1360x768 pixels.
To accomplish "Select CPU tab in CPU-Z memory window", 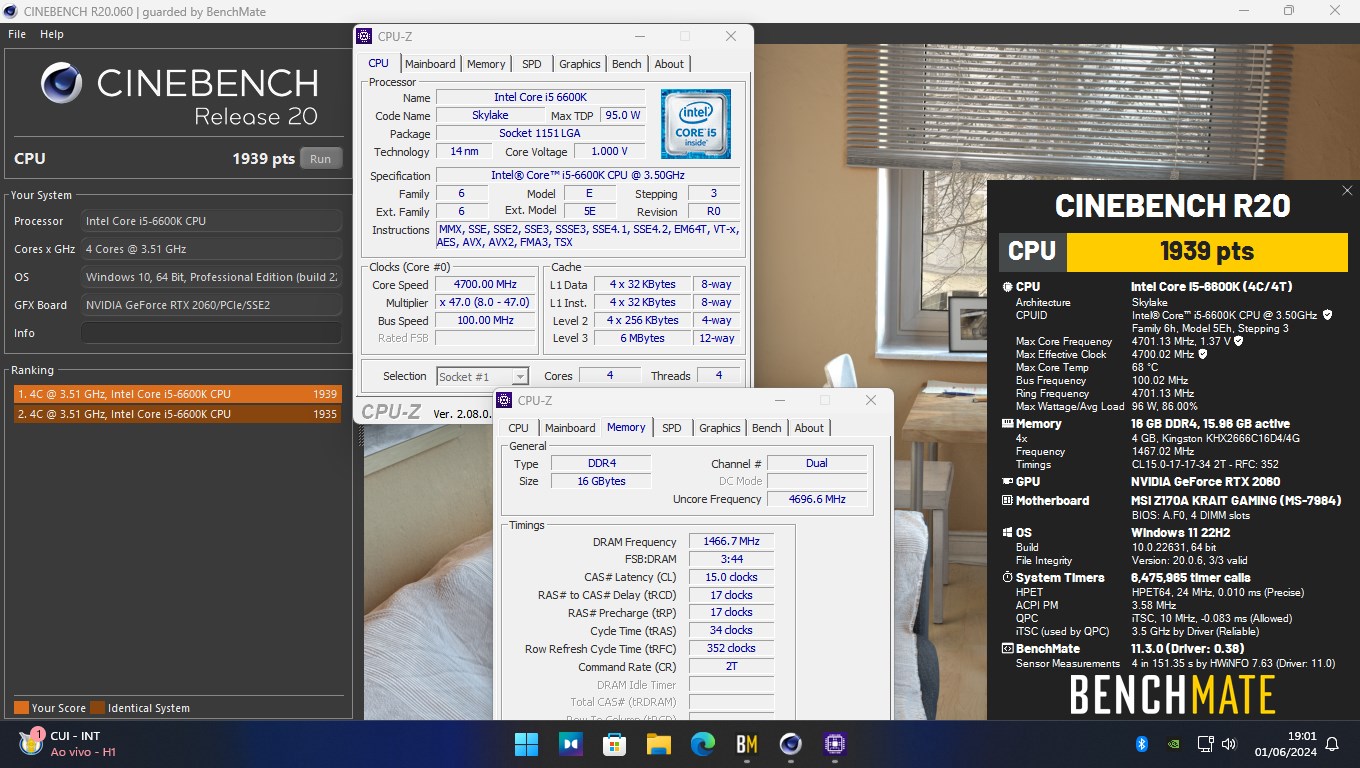I will 519,428.
